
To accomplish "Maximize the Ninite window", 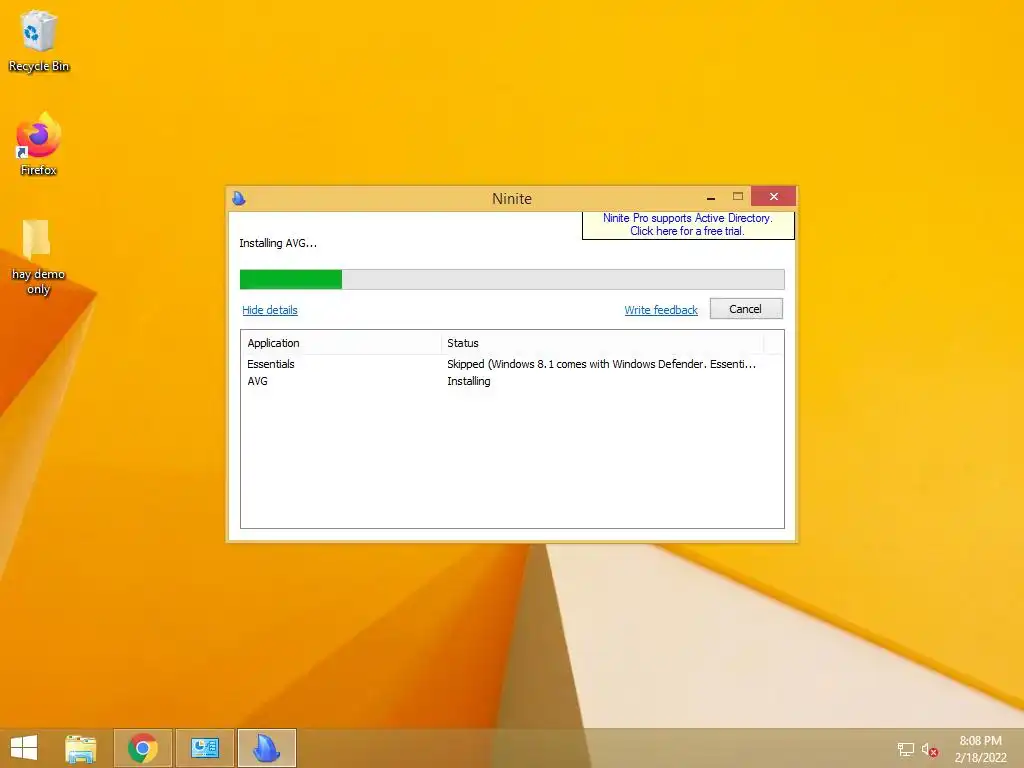I will 738,197.
